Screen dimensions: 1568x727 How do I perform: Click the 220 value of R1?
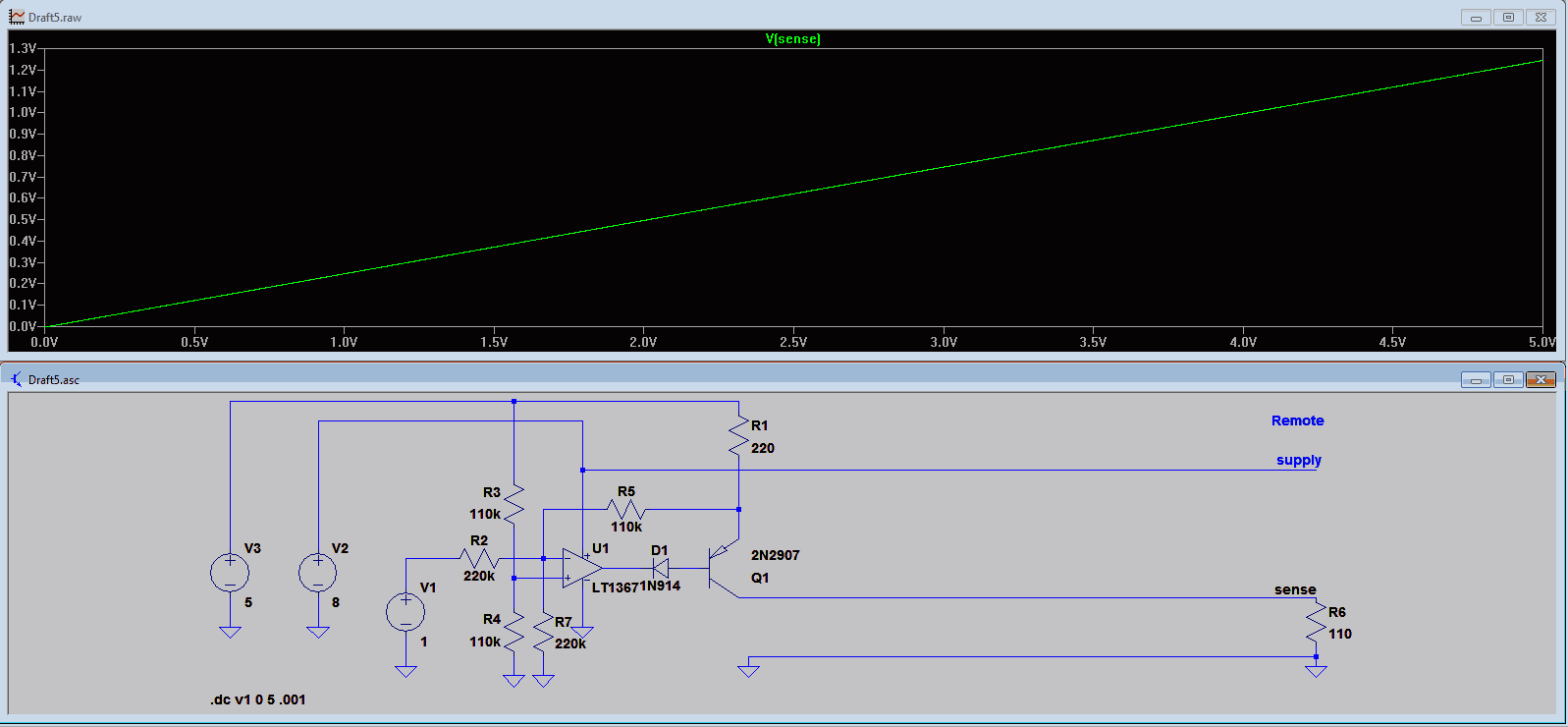click(763, 448)
